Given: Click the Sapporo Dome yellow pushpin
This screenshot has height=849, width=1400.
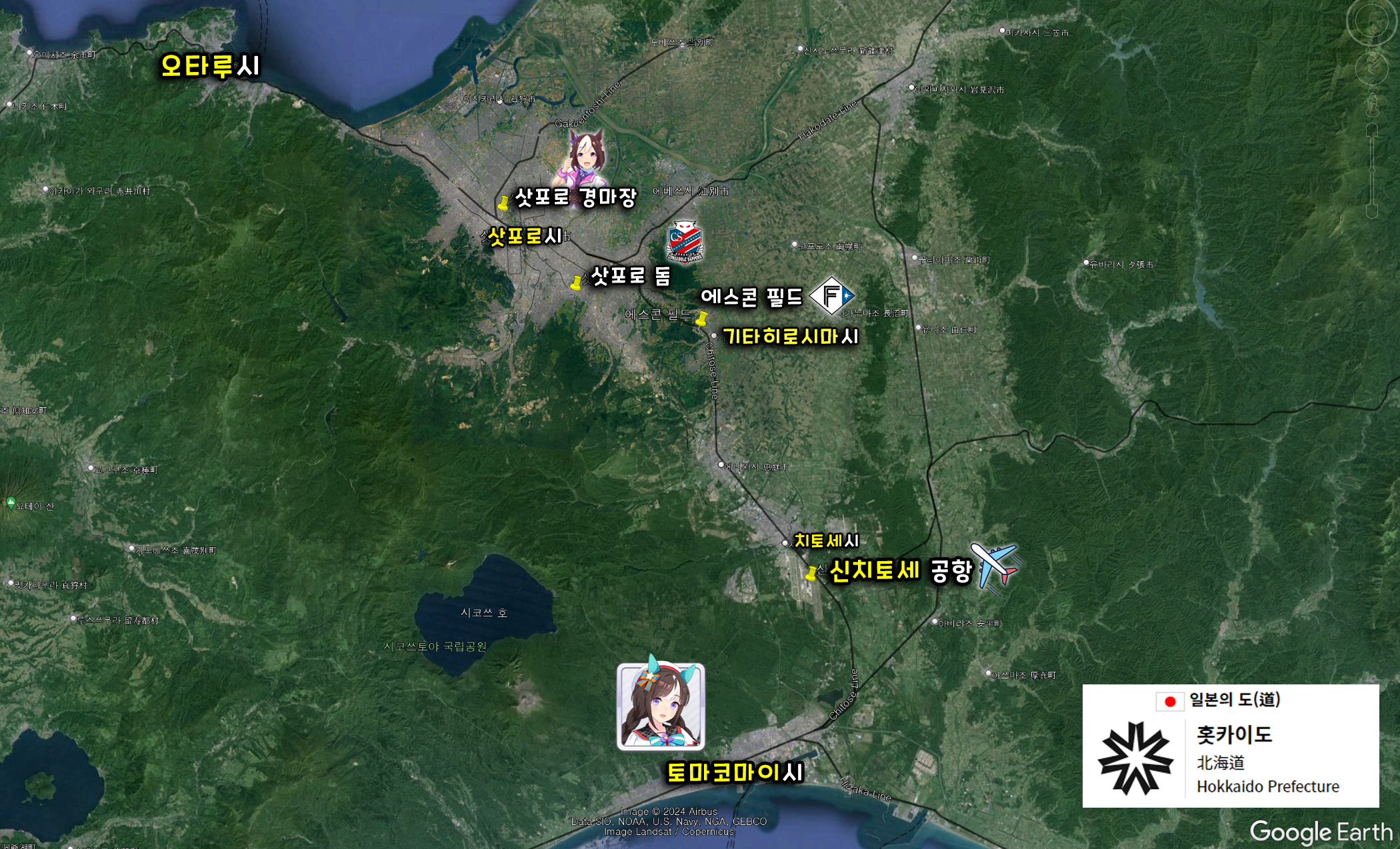Looking at the screenshot, I should pyautogui.click(x=576, y=283).
